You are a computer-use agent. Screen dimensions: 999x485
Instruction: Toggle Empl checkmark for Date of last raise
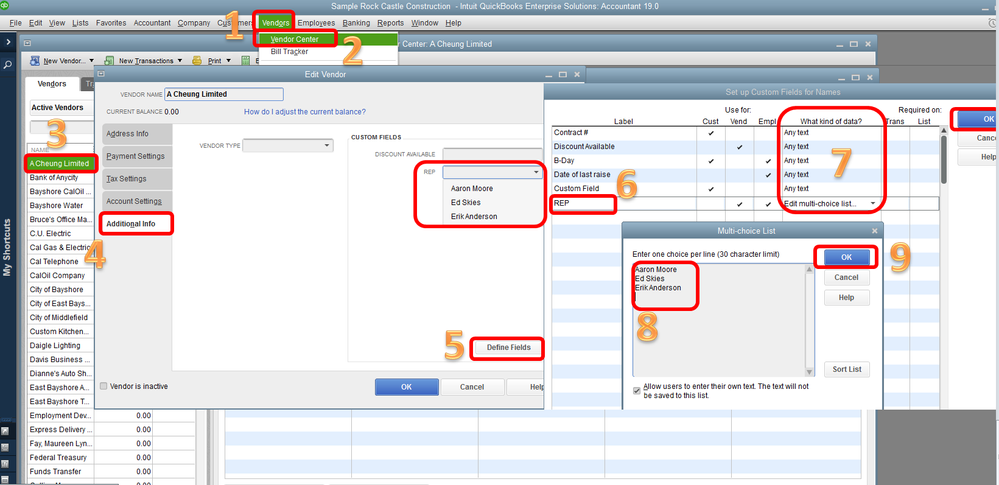click(x=768, y=175)
